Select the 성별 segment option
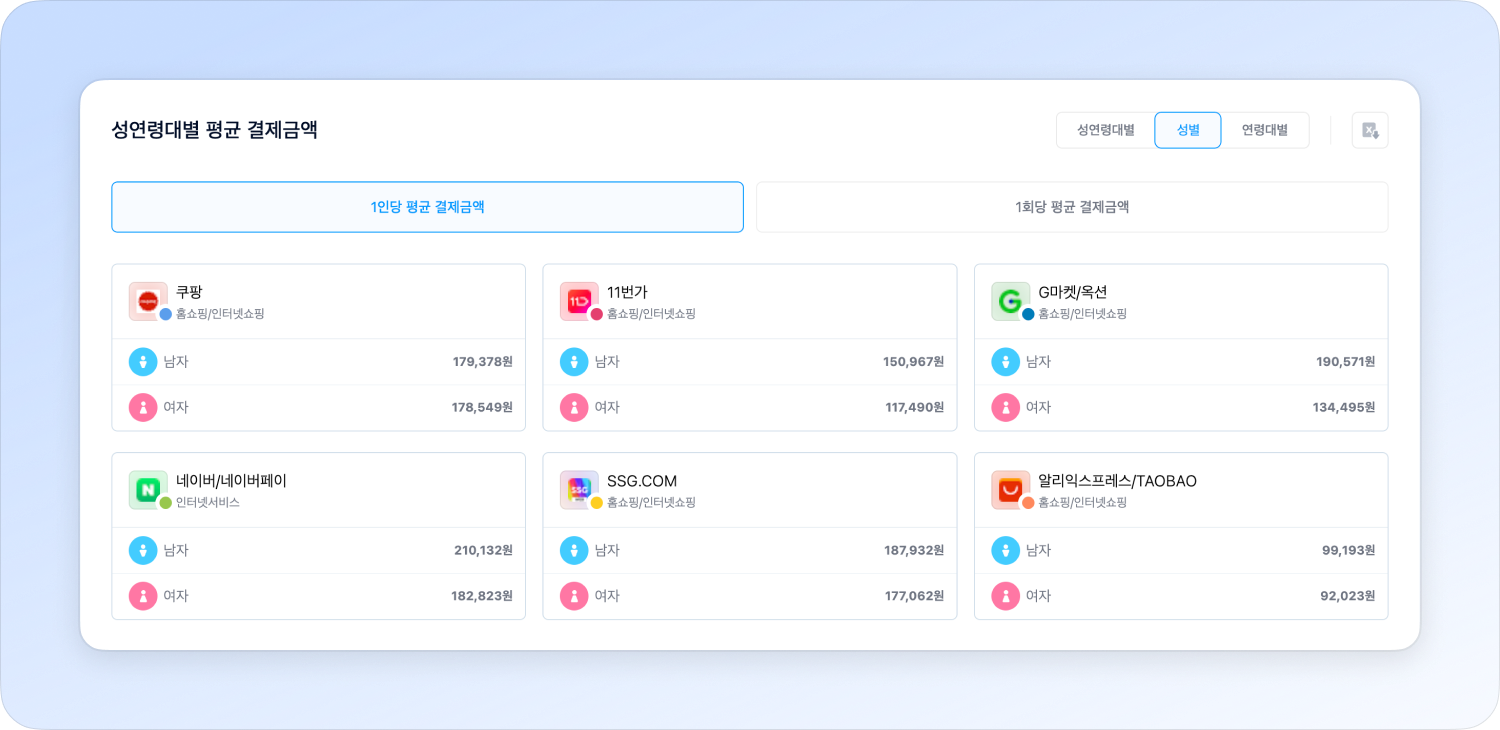Image resolution: width=1500 pixels, height=730 pixels. click(x=1187, y=130)
